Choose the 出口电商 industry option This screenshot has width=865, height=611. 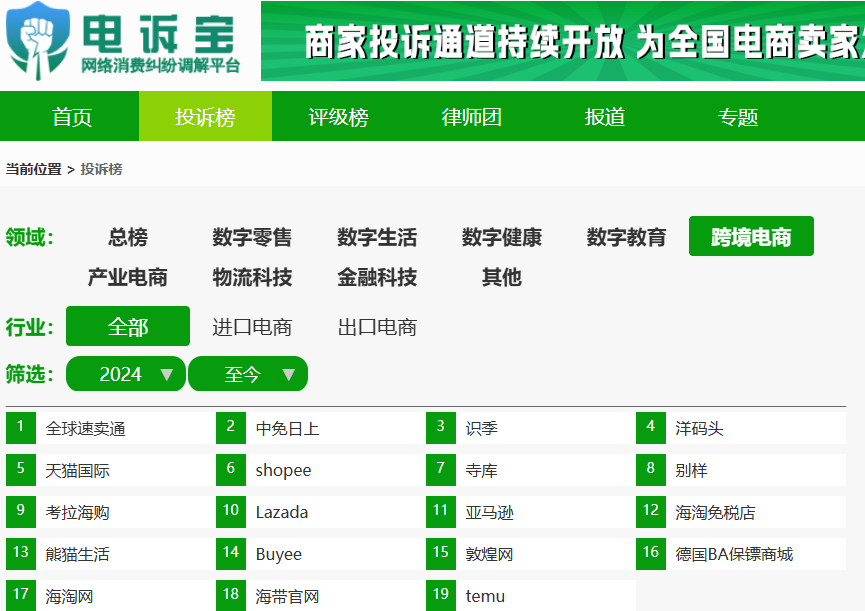click(377, 327)
